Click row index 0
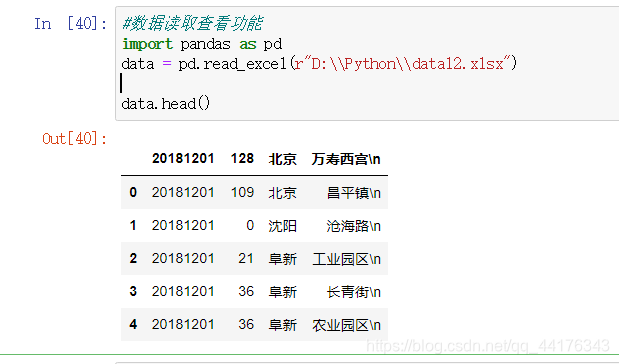Image resolution: width=619 pixels, height=364 pixels. (x=133, y=192)
